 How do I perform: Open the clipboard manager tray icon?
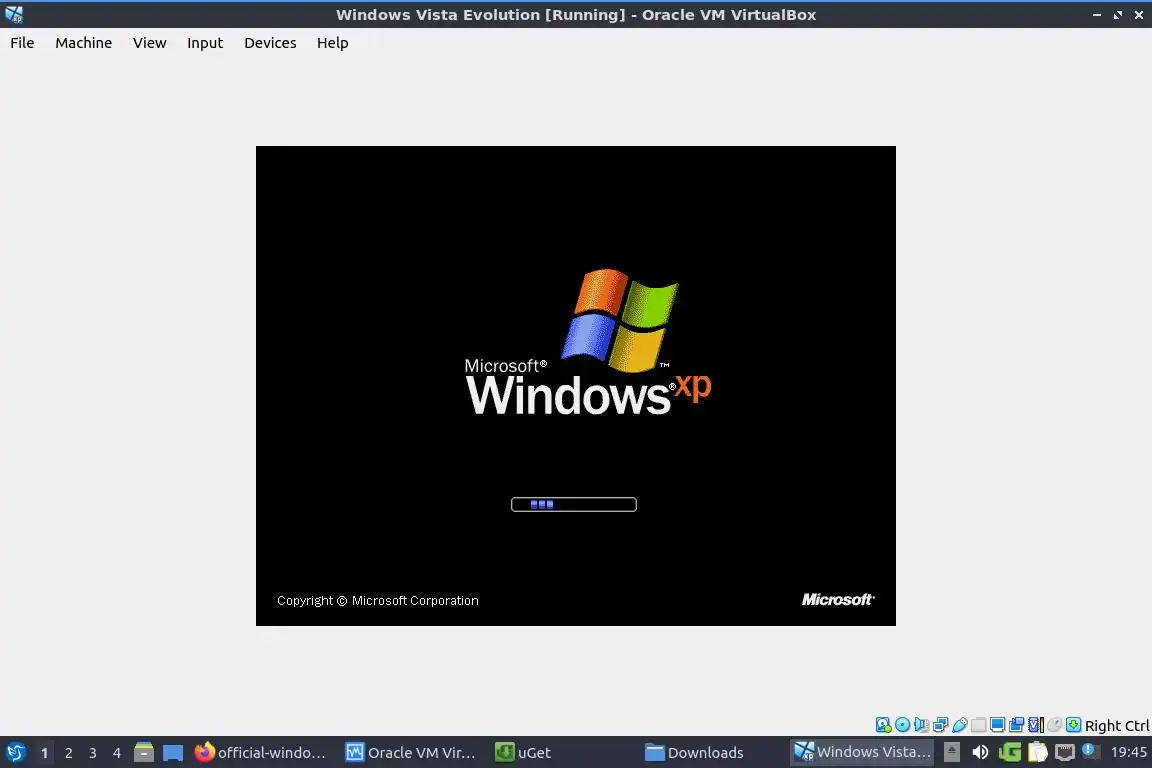pyautogui.click(x=1037, y=752)
